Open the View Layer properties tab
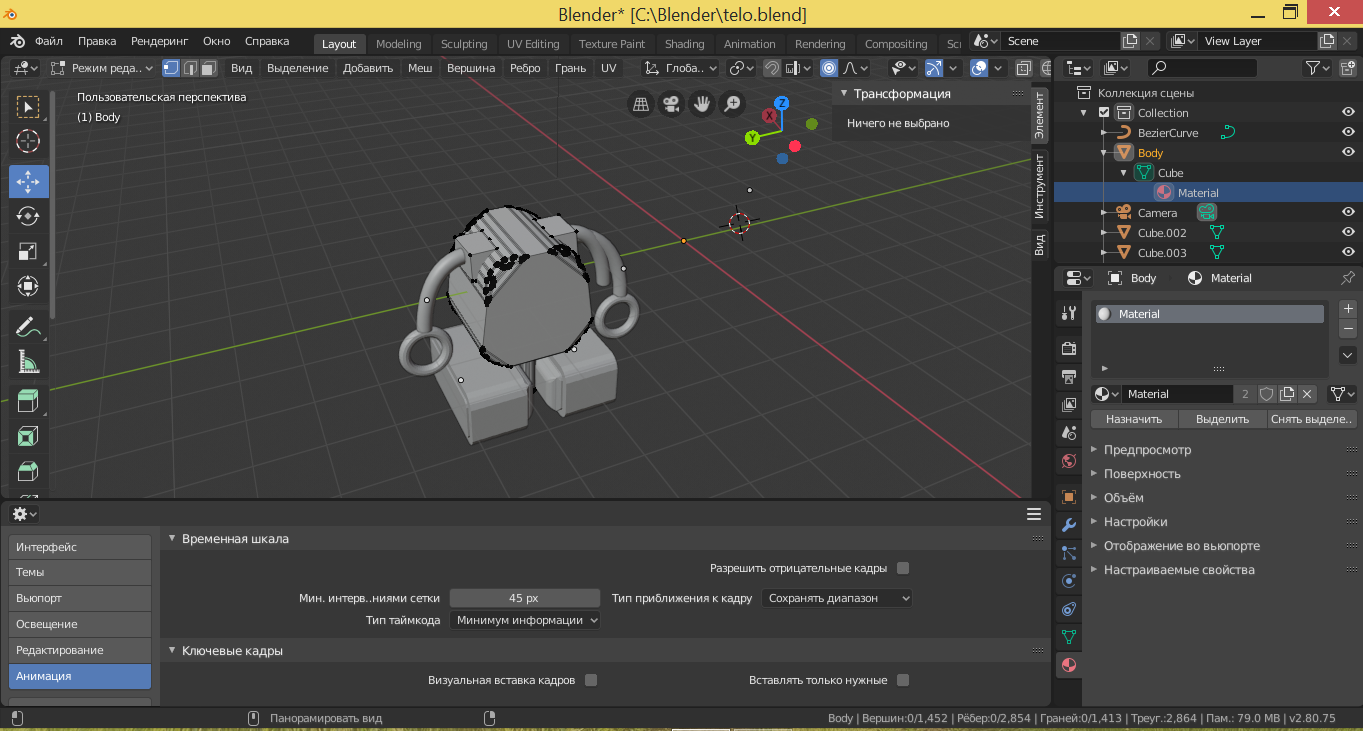This screenshot has height=731, width=1363. (1068, 404)
